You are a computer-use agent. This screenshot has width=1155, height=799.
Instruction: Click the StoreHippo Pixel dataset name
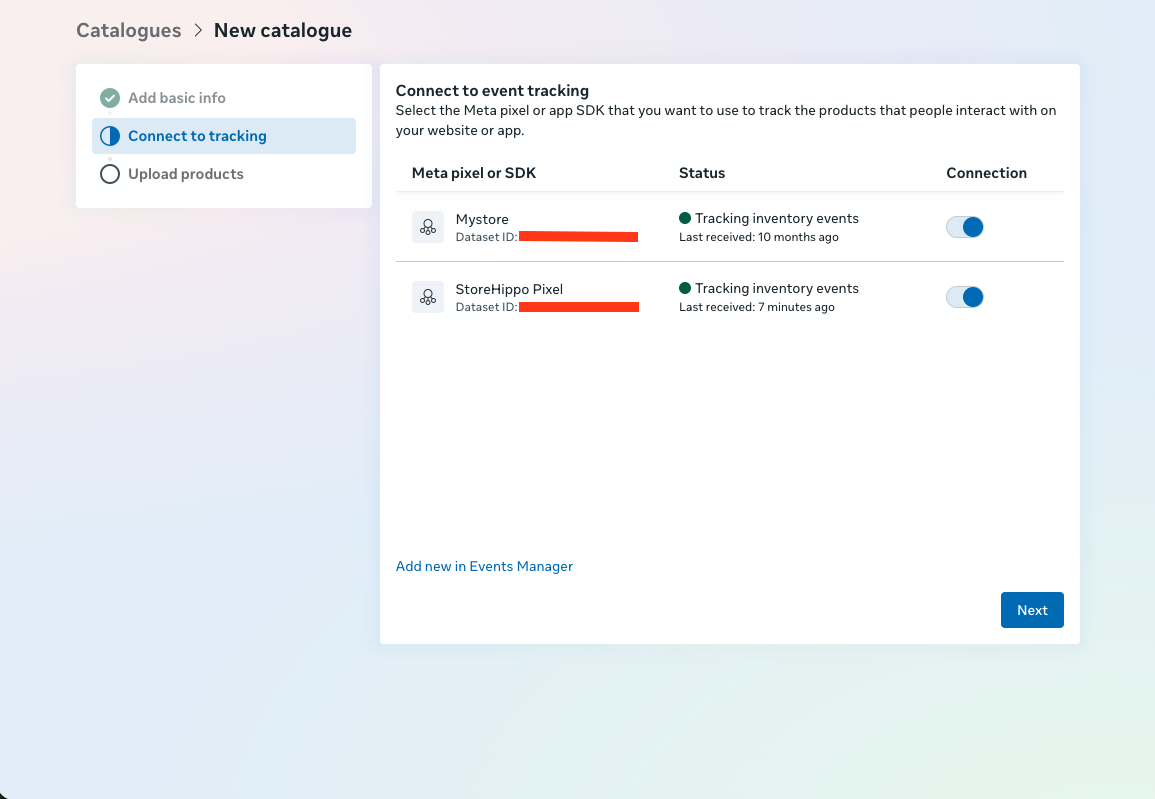[509, 289]
